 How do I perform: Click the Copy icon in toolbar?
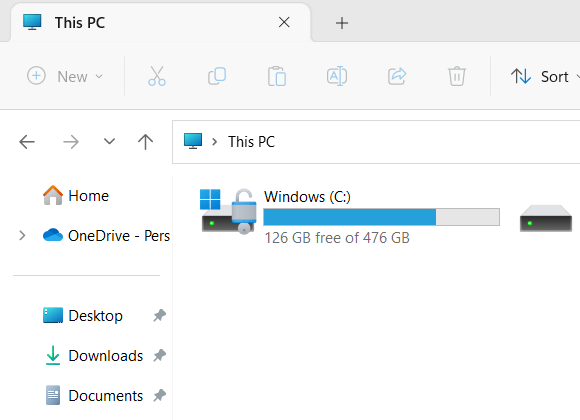pos(217,76)
